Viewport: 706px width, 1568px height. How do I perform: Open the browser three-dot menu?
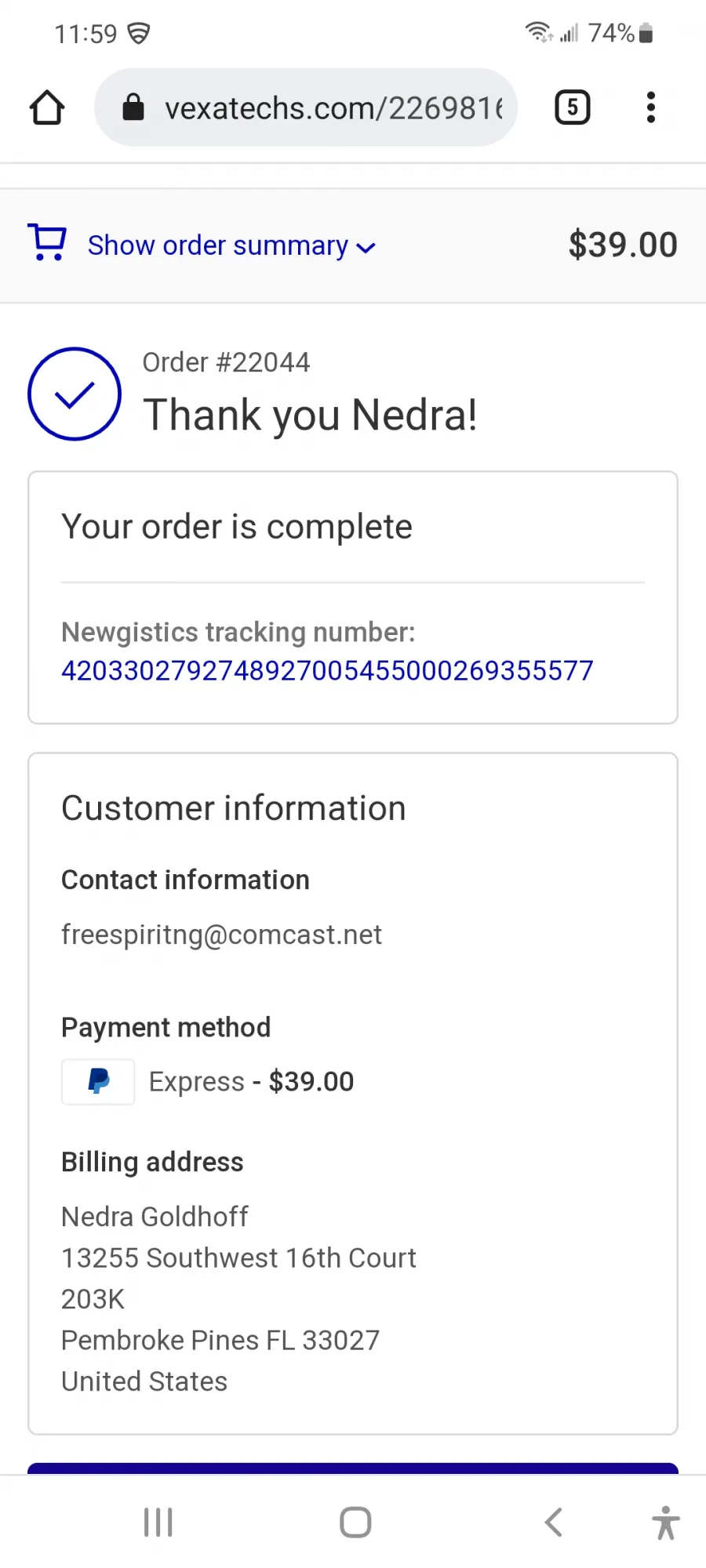(x=650, y=107)
